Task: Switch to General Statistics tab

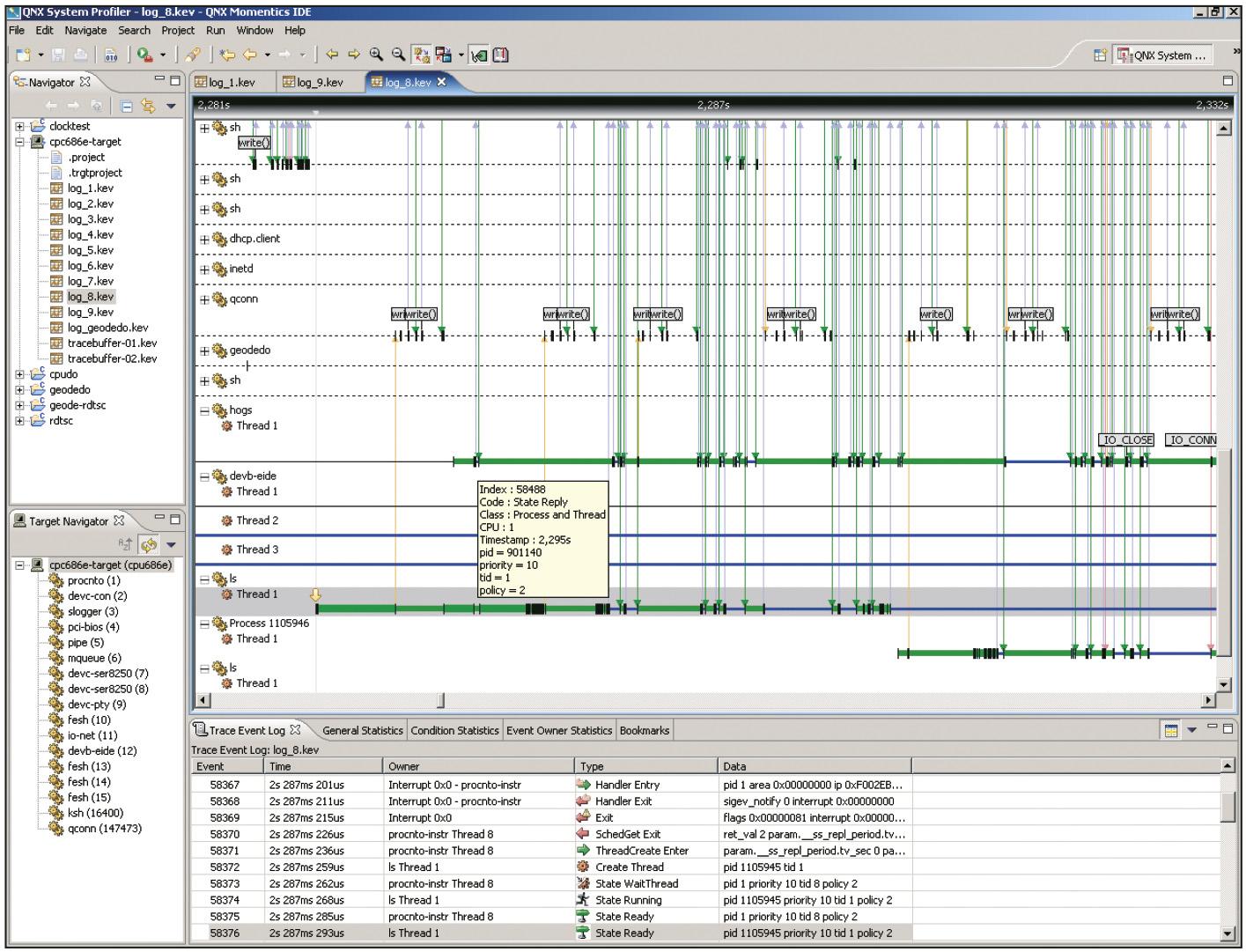Action: click(362, 730)
